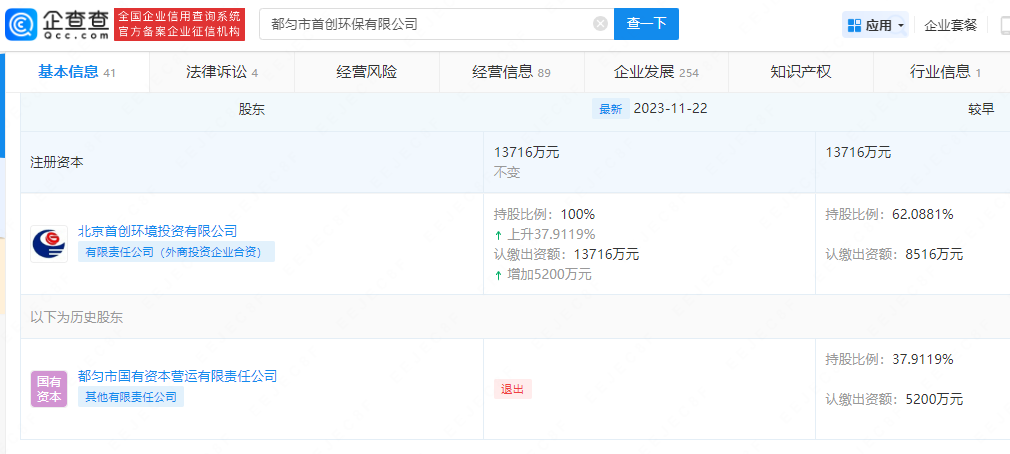Screen dimensions: 1010x454
Task: Click the 最新 date tag
Action: [611, 109]
